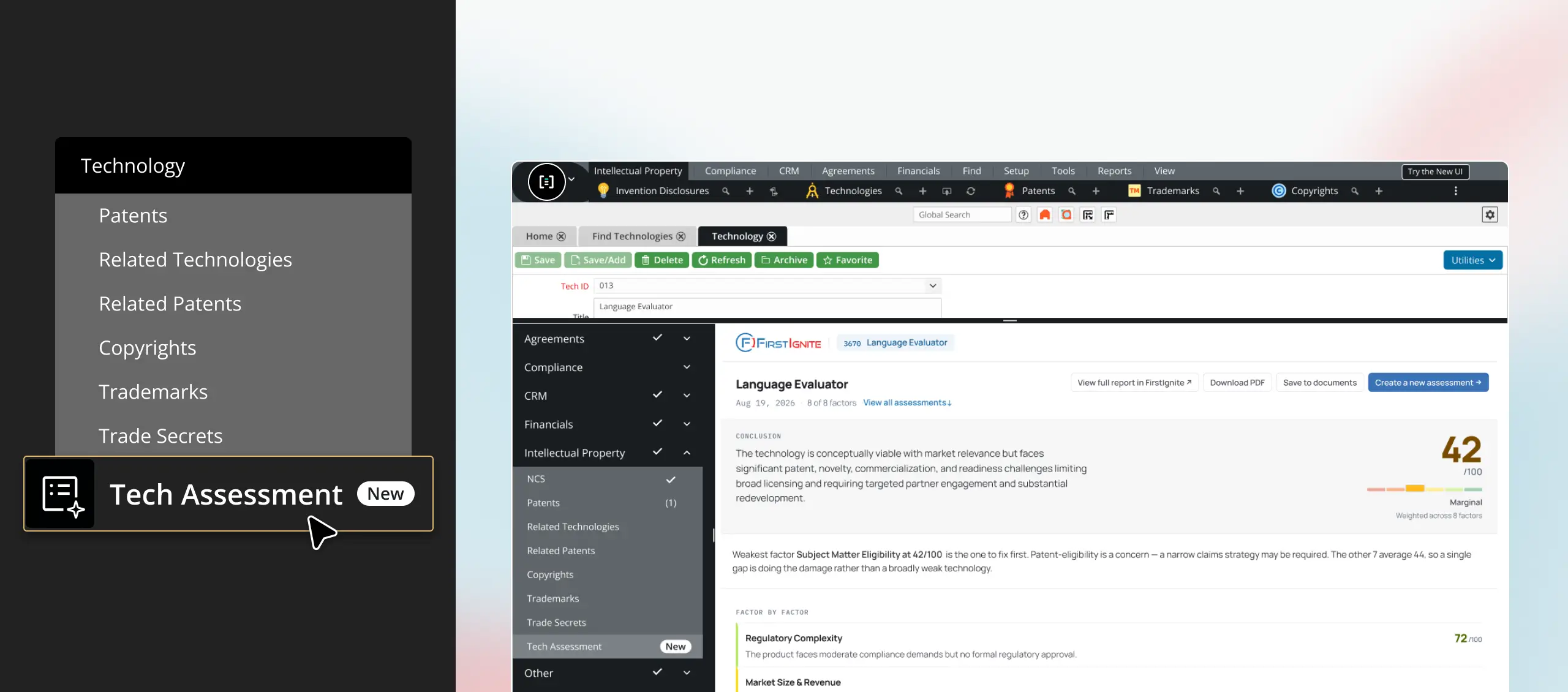Click the orange square-circle icon beside search
Viewport: 1568px width, 692px height.
tap(1066, 215)
